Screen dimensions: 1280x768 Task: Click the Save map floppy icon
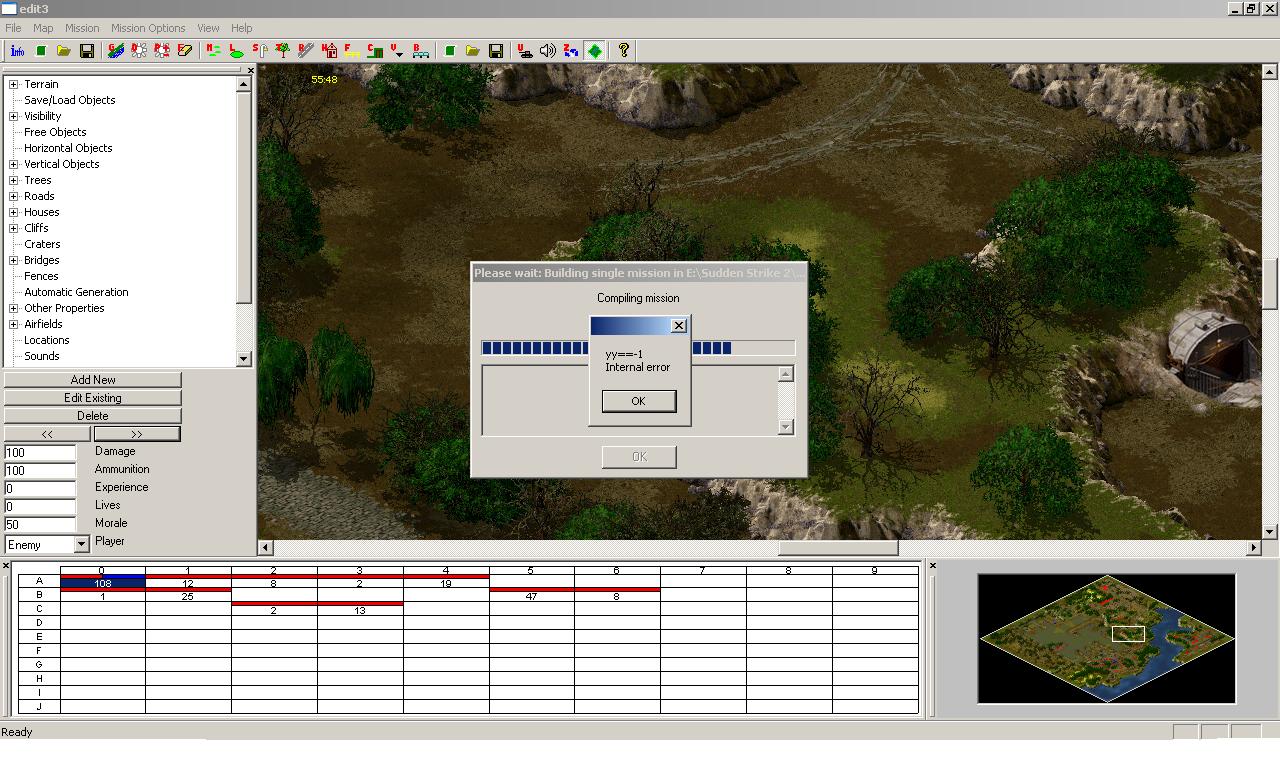(87, 50)
